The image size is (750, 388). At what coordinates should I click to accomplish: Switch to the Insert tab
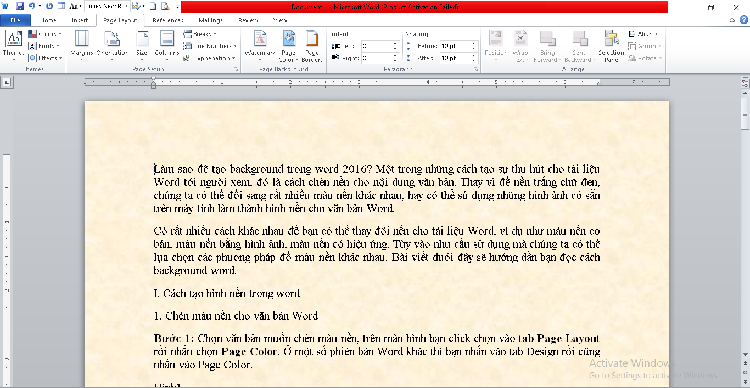(79, 20)
